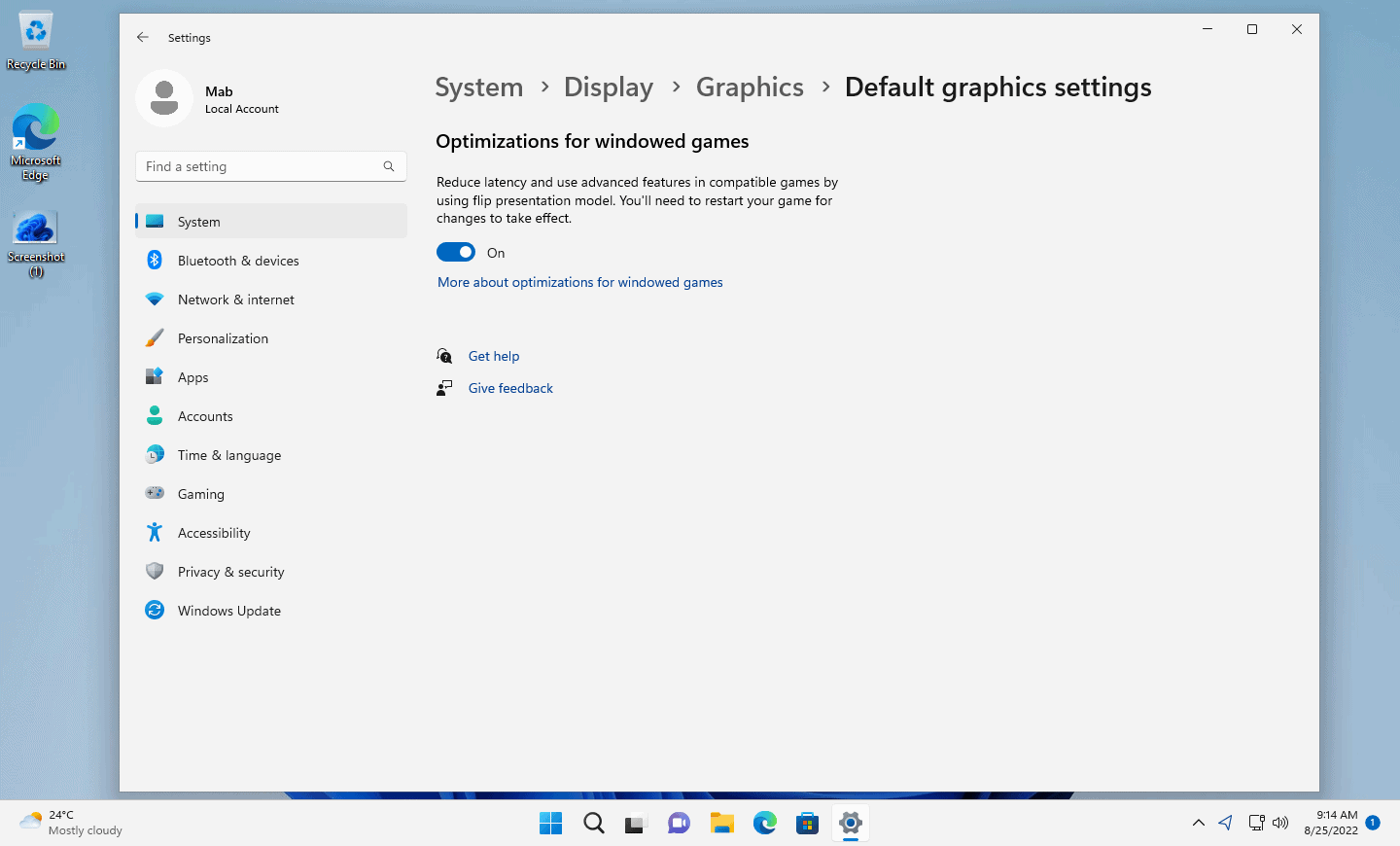Expand hidden icons in system tray
Viewport: 1400px width, 846px height.
coord(1199,823)
